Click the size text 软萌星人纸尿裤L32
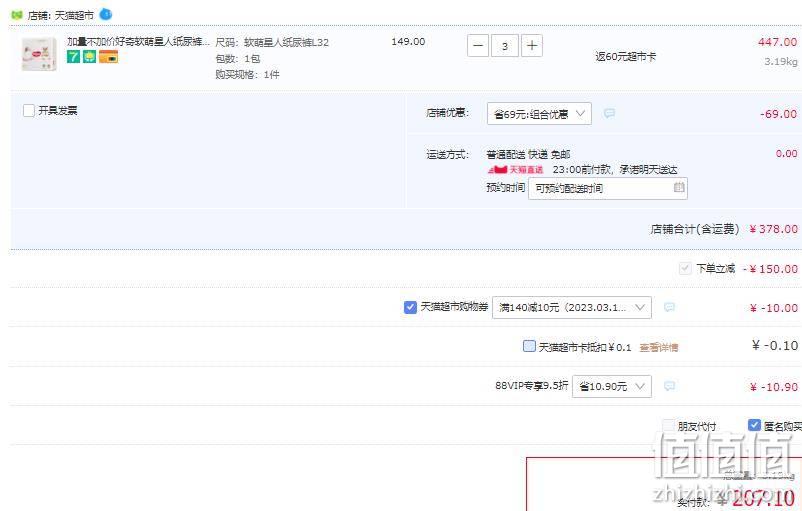 click(286, 42)
